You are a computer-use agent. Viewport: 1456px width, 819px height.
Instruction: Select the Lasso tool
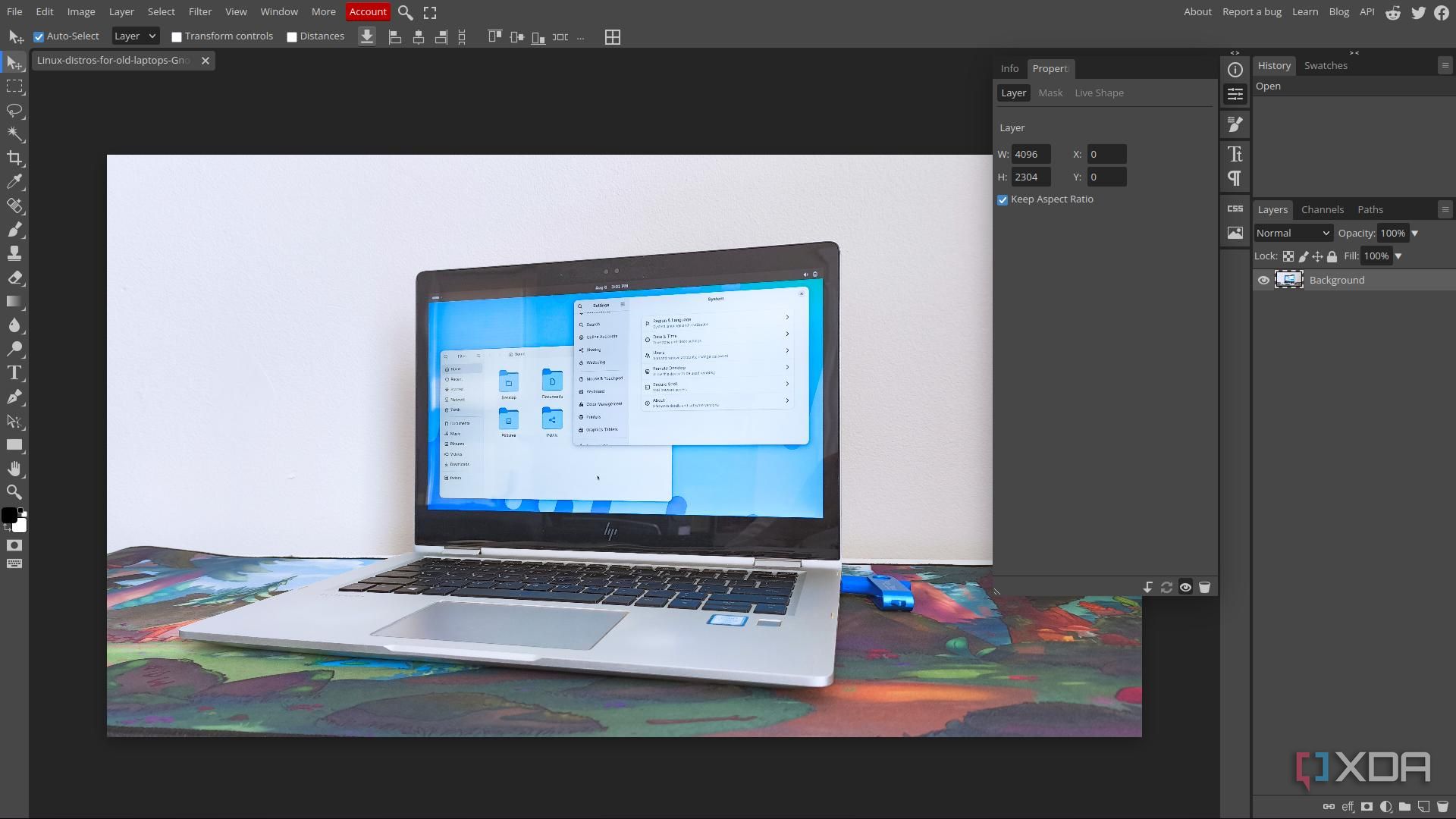14,111
